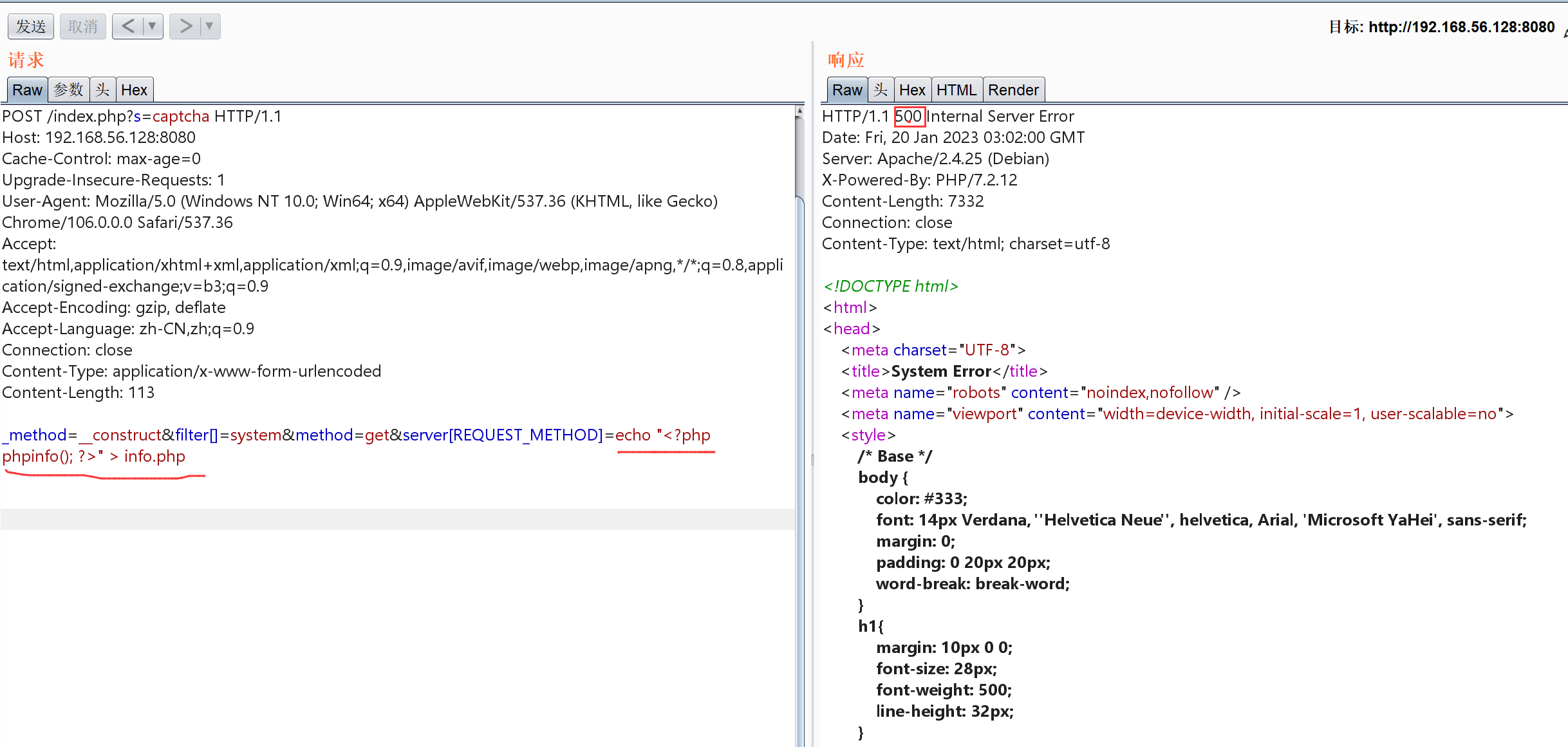The image size is (1568, 747).
Task: Click the Content-Length: 113 request header
Action: 78,393
